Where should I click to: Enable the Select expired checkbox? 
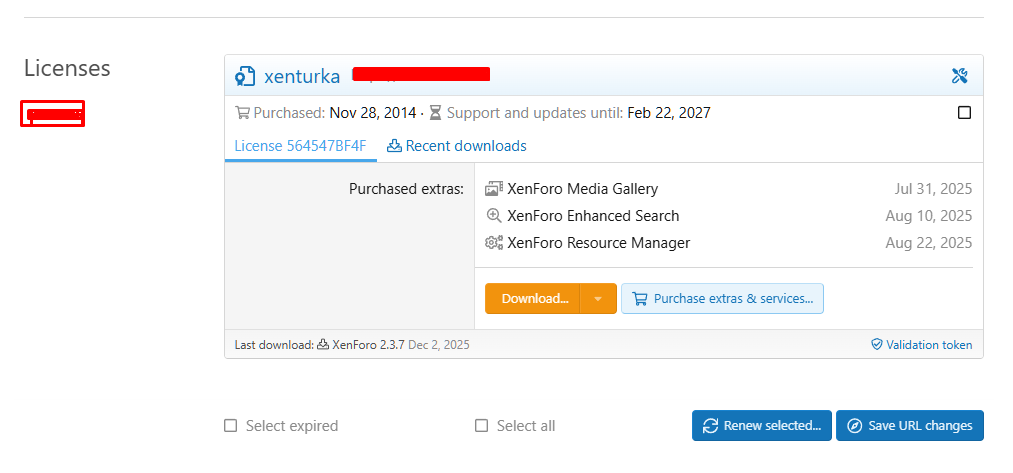pos(231,426)
